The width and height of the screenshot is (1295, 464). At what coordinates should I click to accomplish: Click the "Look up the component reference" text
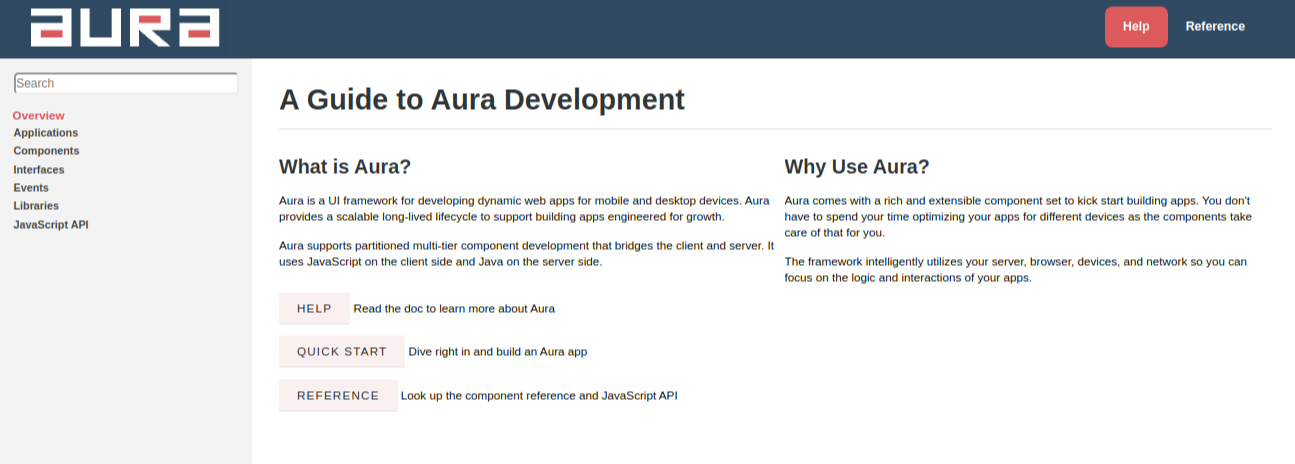pyautogui.click(x=539, y=396)
